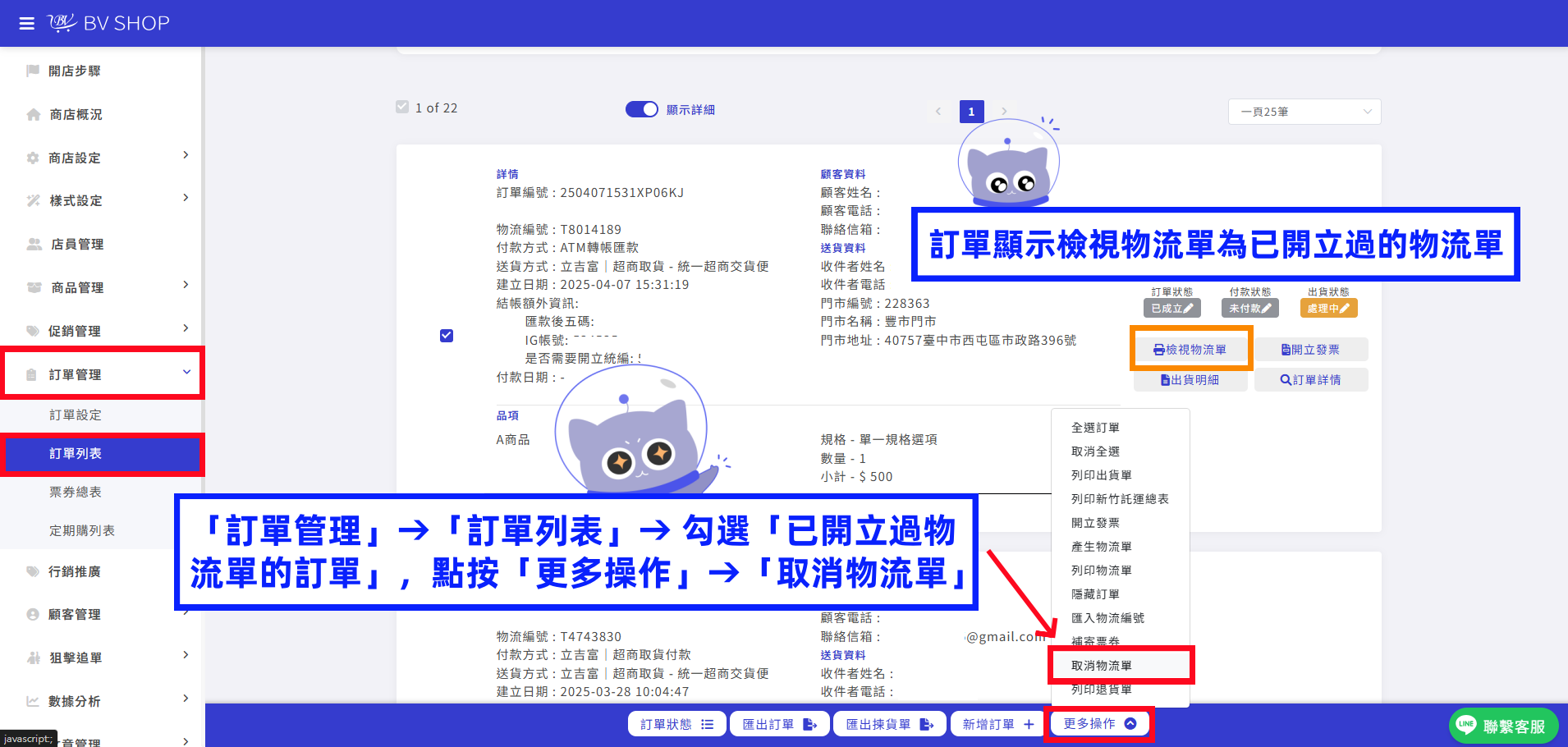Click the 商品管理 box icon
This screenshot has width=1568, height=747.
tap(34, 287)
